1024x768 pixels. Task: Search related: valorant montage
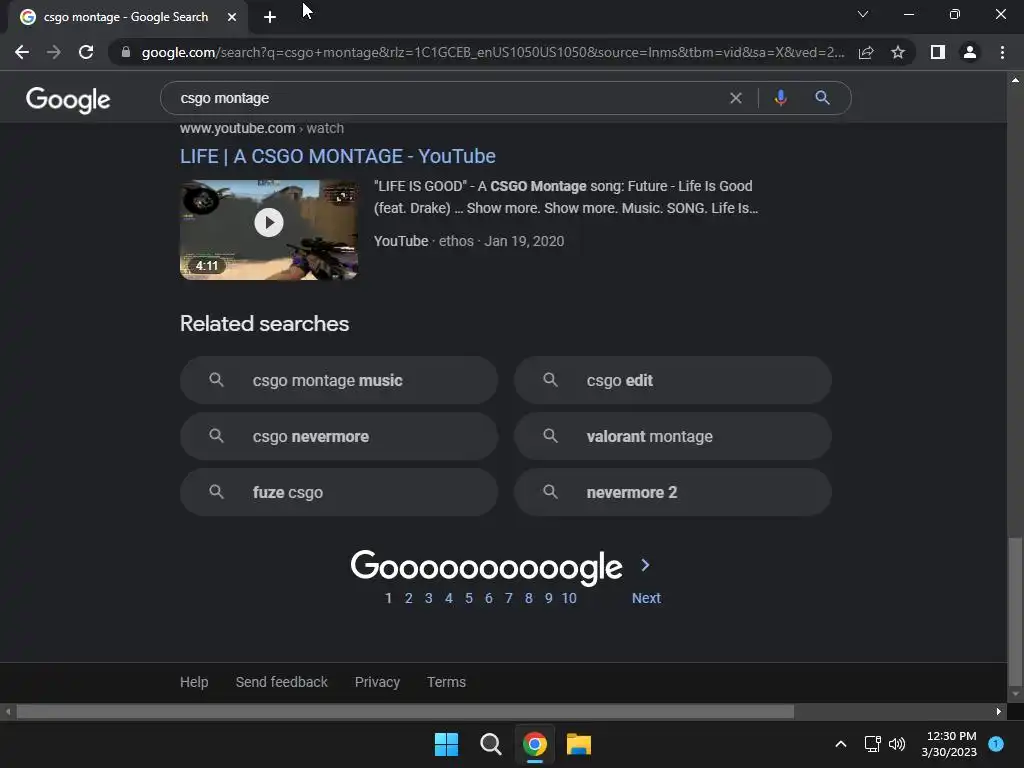(673, 436)
